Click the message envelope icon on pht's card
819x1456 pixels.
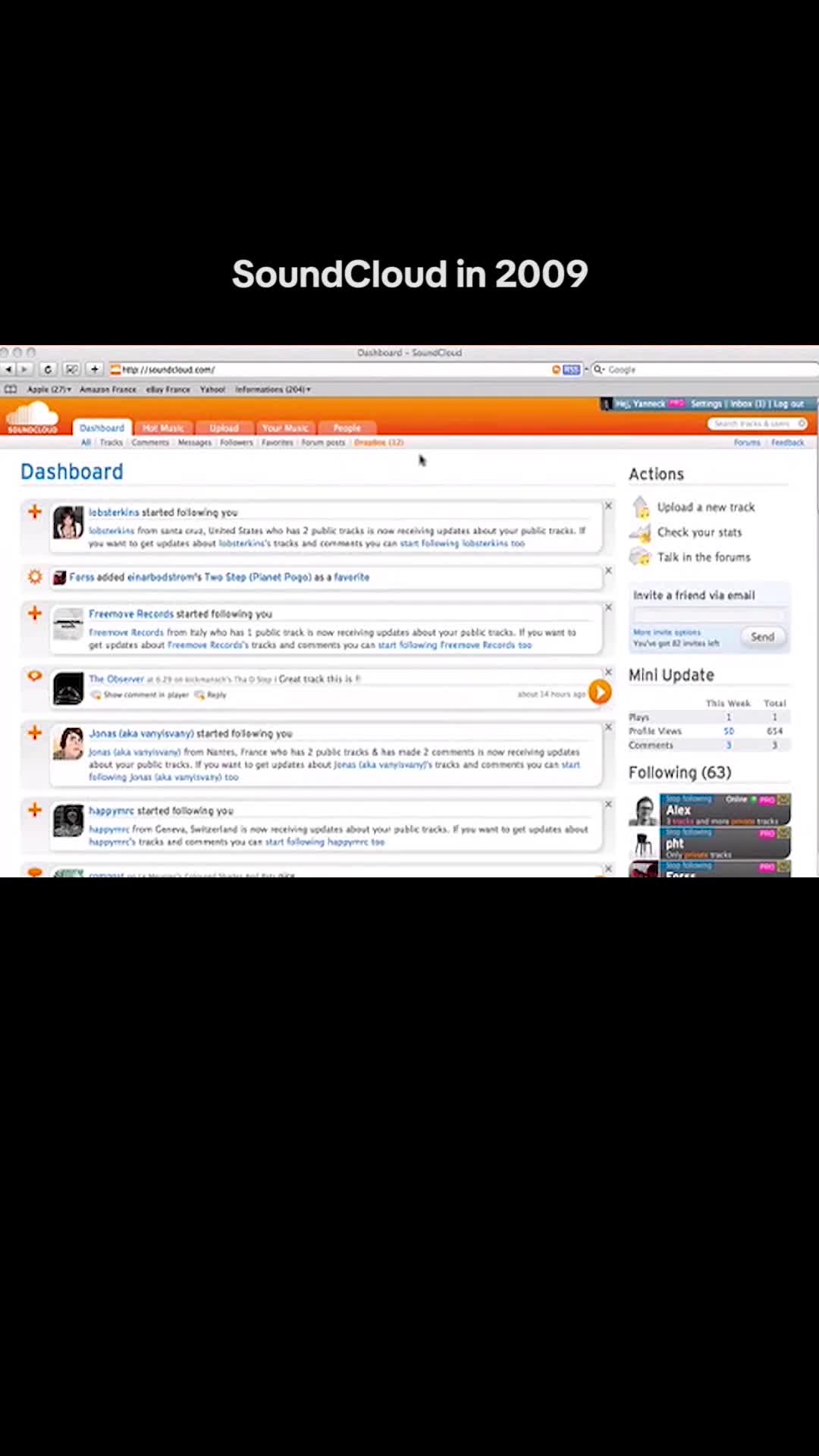coord(783,833)
